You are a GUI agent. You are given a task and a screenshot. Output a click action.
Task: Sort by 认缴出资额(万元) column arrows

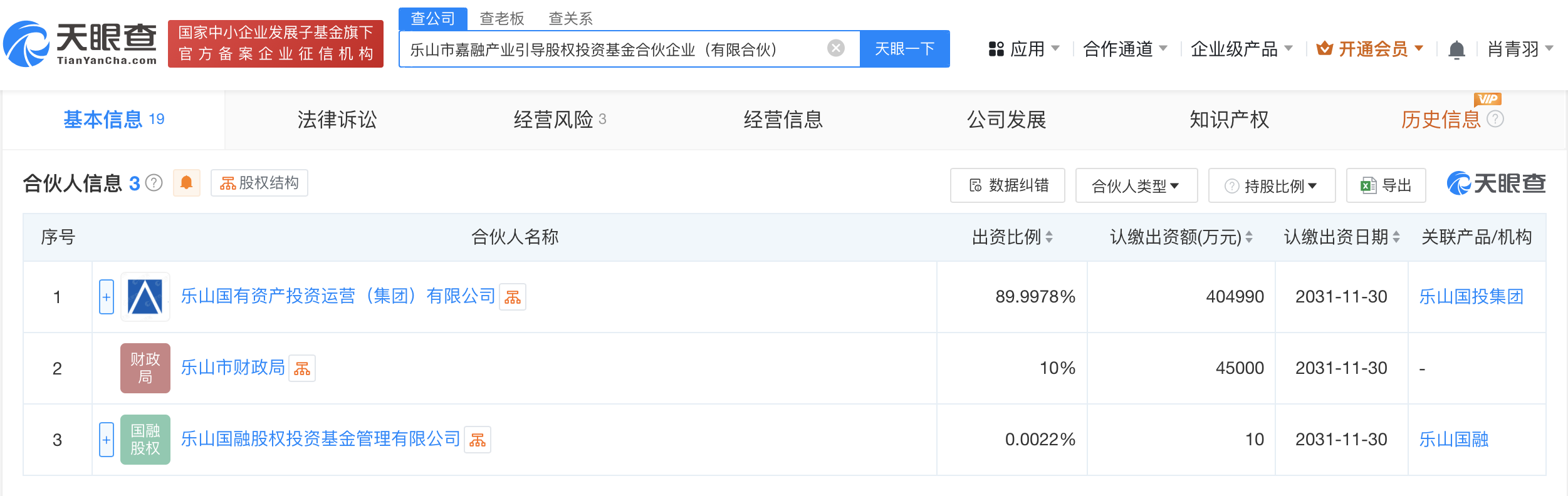(1249, 237)
